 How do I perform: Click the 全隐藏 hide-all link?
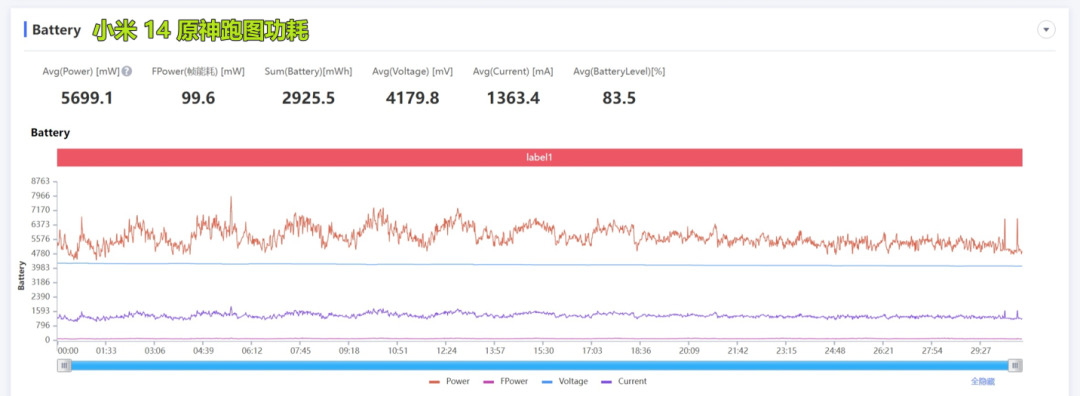[983, 381]
